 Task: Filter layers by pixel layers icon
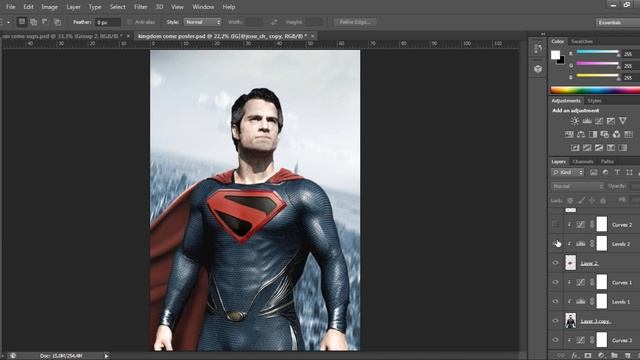pos(593,173)
